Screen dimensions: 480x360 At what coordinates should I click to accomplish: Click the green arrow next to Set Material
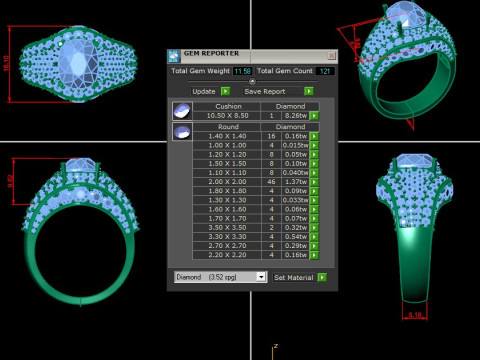tap(322, 277)
